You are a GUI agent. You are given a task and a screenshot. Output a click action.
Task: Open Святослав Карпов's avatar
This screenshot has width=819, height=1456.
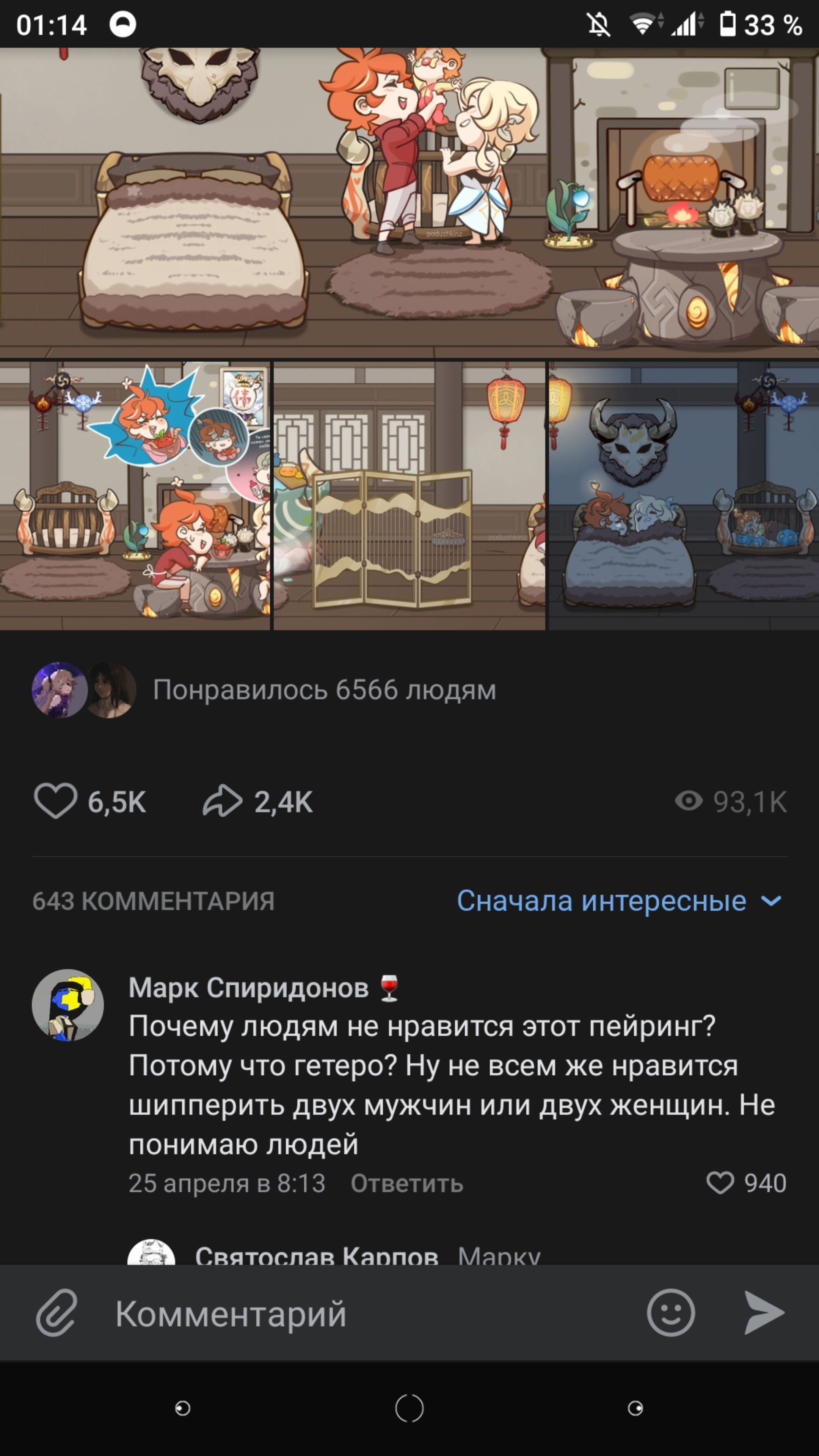point(152,1252)
